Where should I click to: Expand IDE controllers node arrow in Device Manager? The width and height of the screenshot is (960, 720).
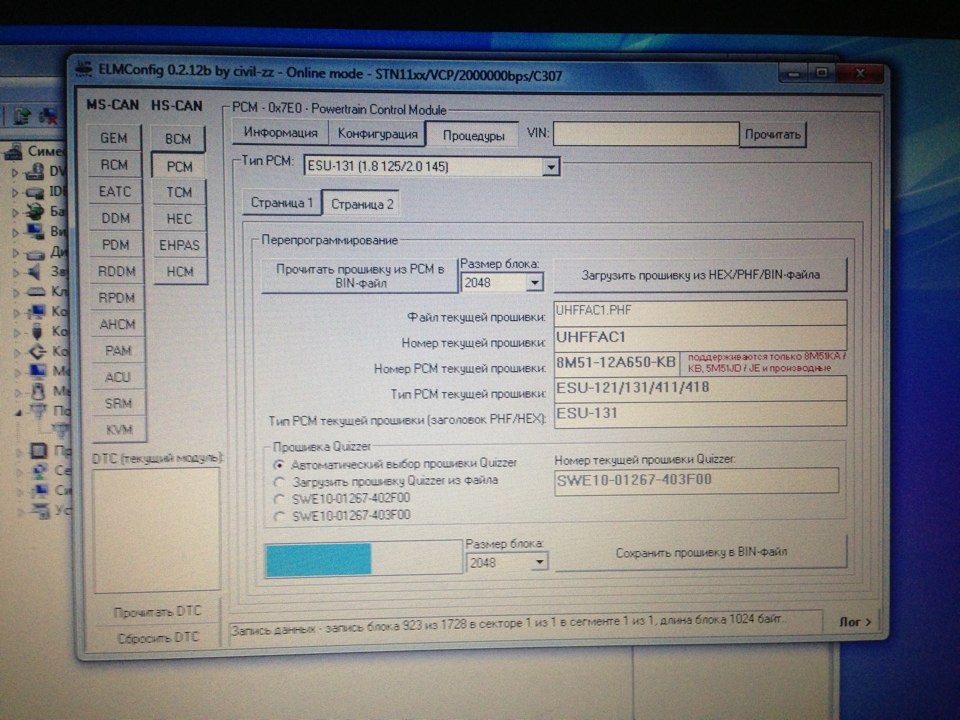click(x=15, y=193)
